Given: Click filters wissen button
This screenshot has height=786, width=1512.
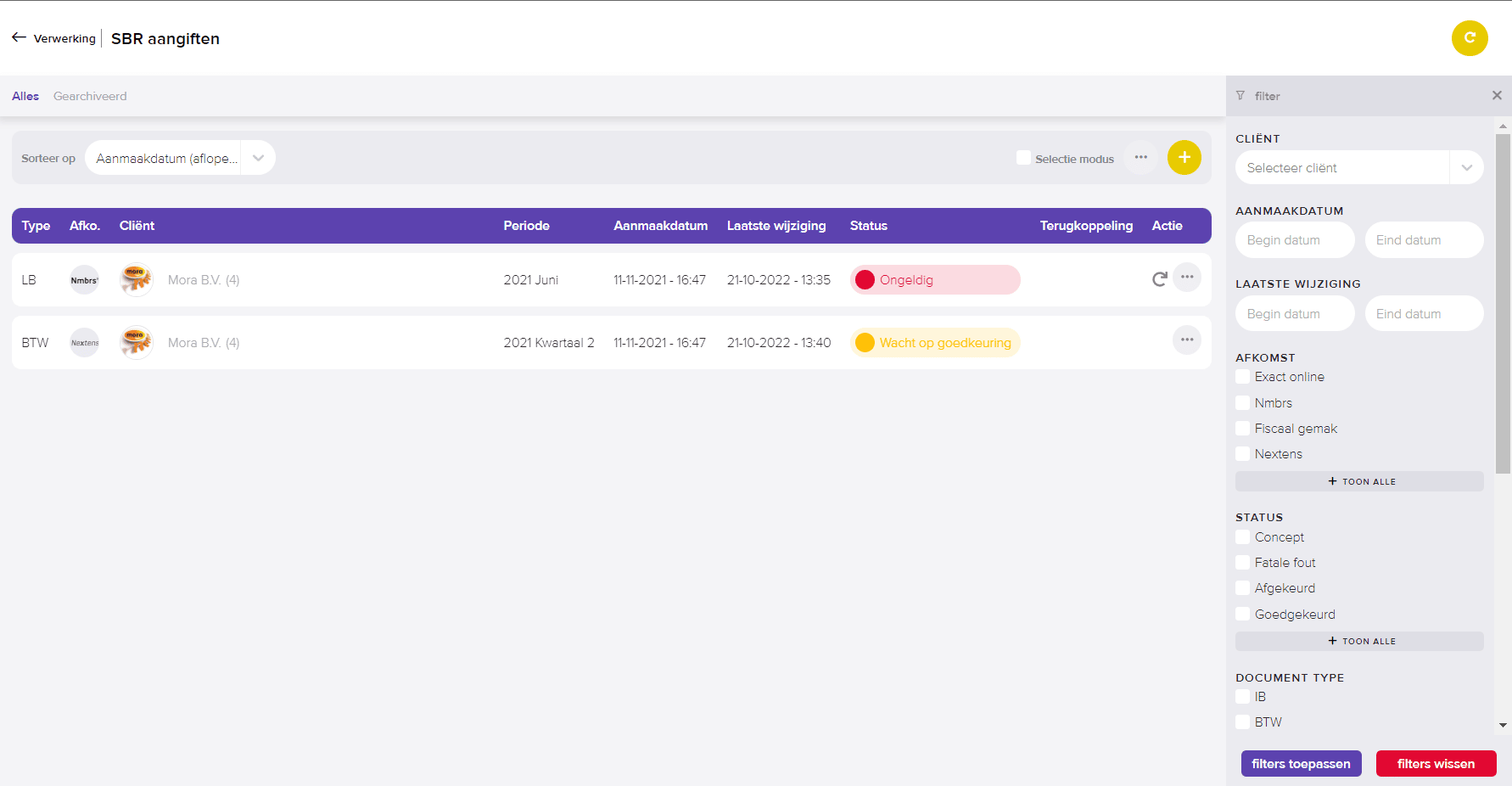Looking at the screenshot, I should point(1436,764).
